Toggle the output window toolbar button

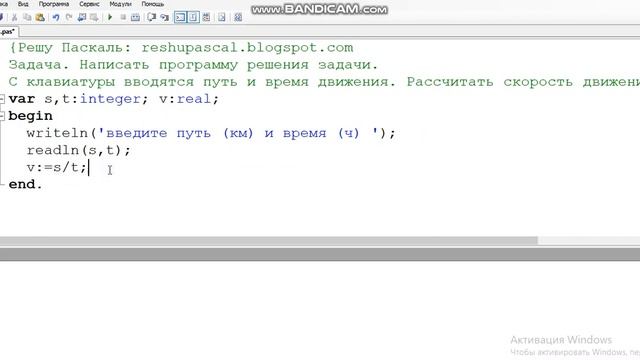point(180,17)
